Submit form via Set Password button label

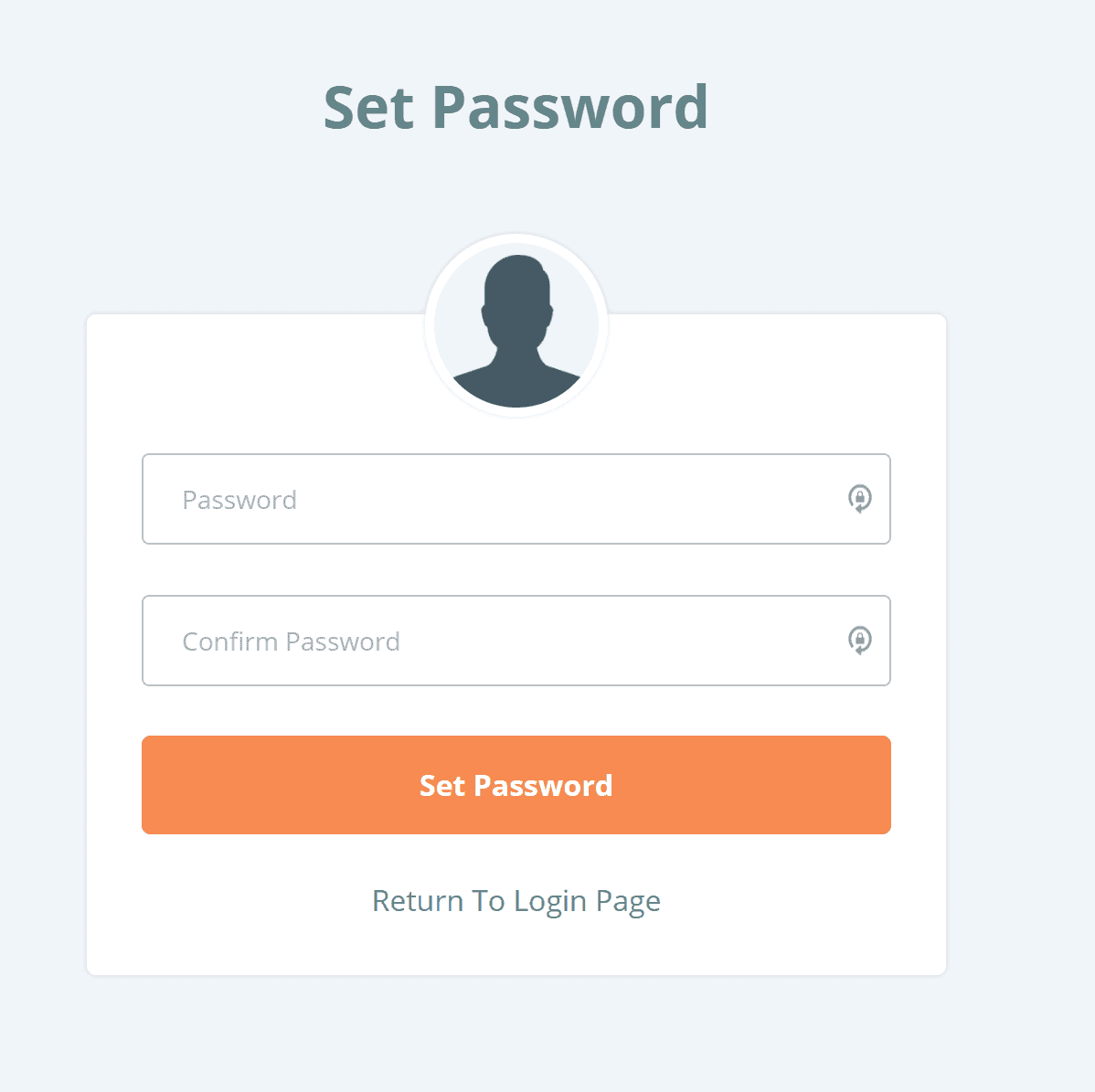516,786
